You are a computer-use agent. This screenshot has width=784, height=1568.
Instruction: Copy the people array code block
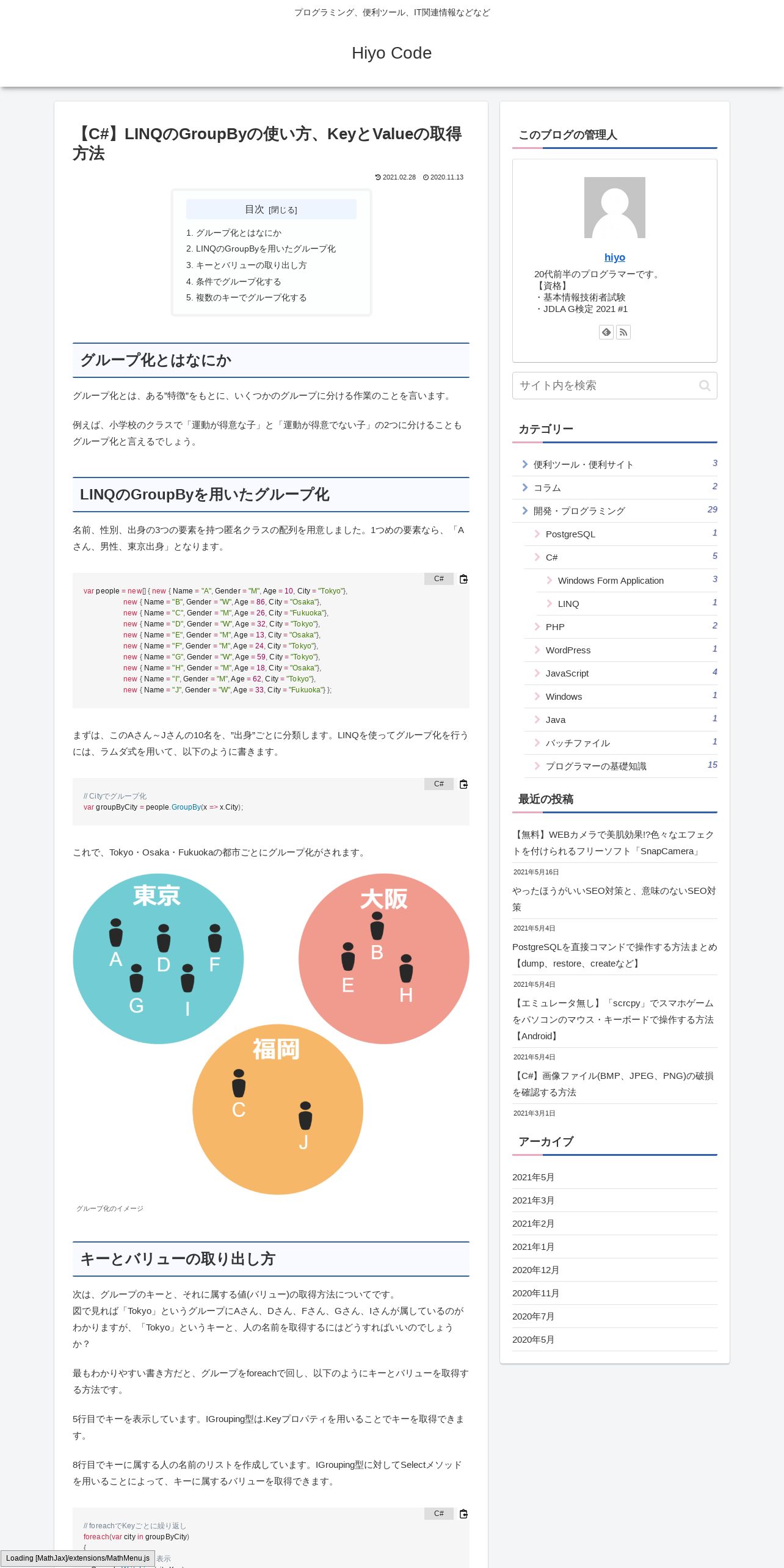(x=463, y=579)
